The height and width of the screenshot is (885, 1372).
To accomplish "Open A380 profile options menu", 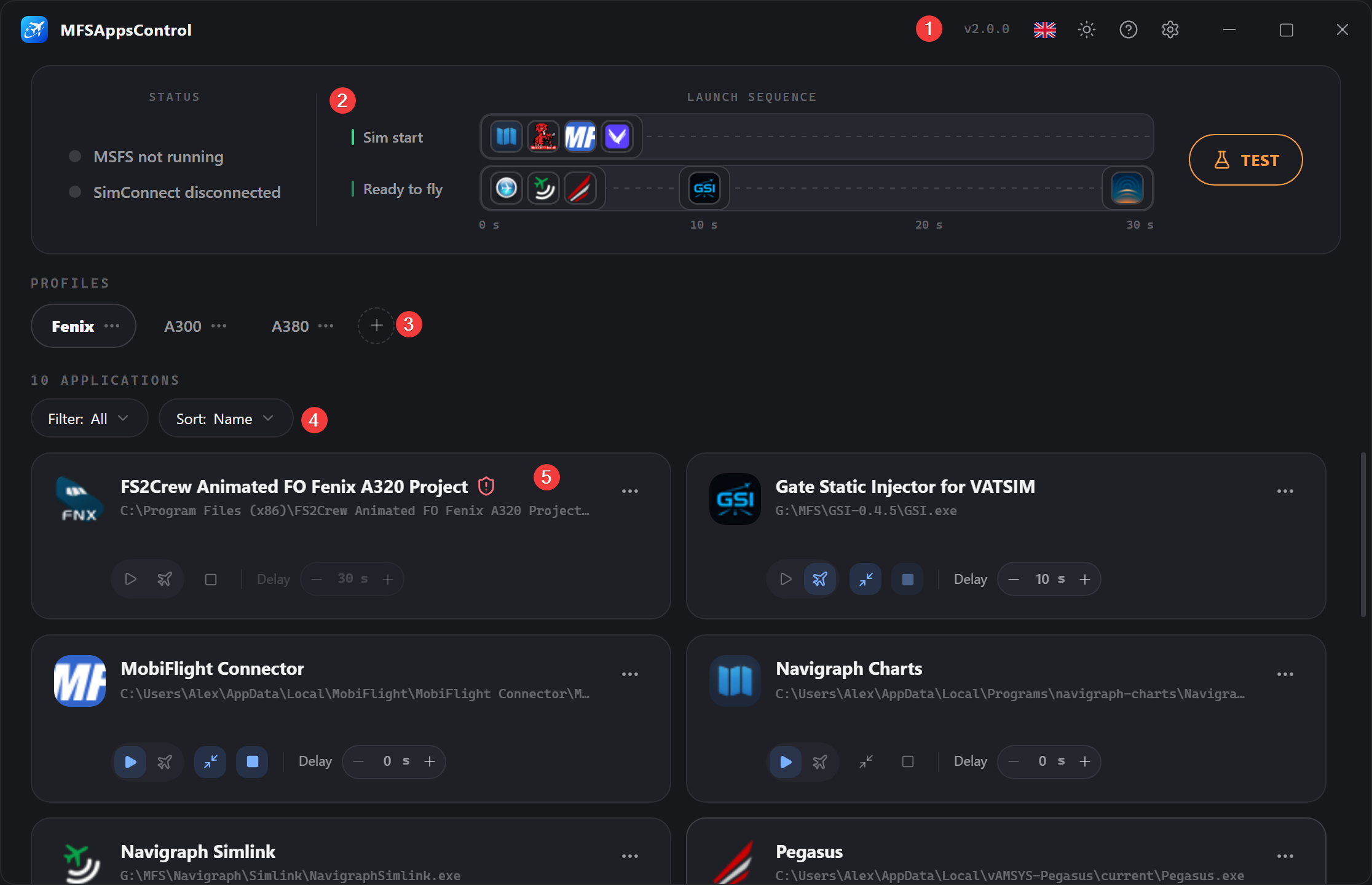I will pyautogui.click(x=326, y=326).
